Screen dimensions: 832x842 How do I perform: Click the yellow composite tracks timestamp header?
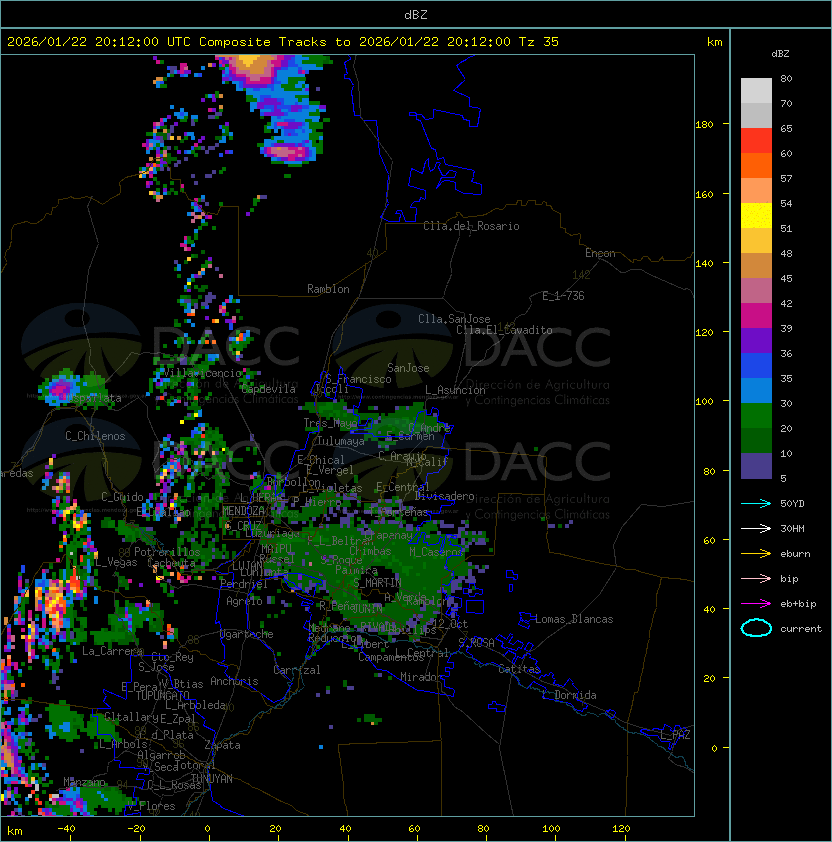tap(283, 42)
